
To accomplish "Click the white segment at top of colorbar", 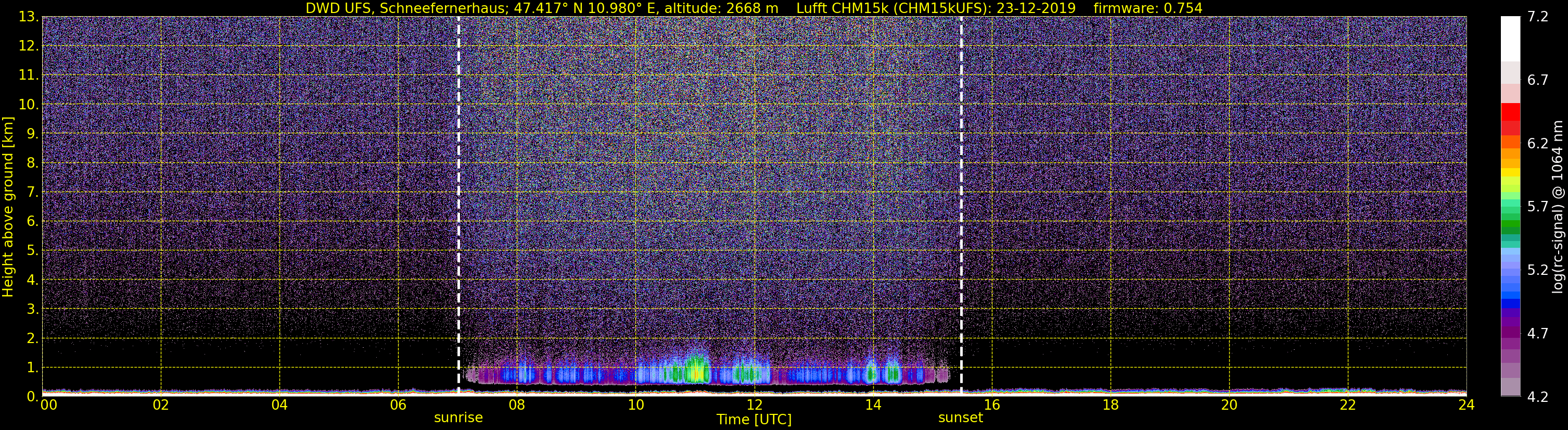I will click(1510, 39).
